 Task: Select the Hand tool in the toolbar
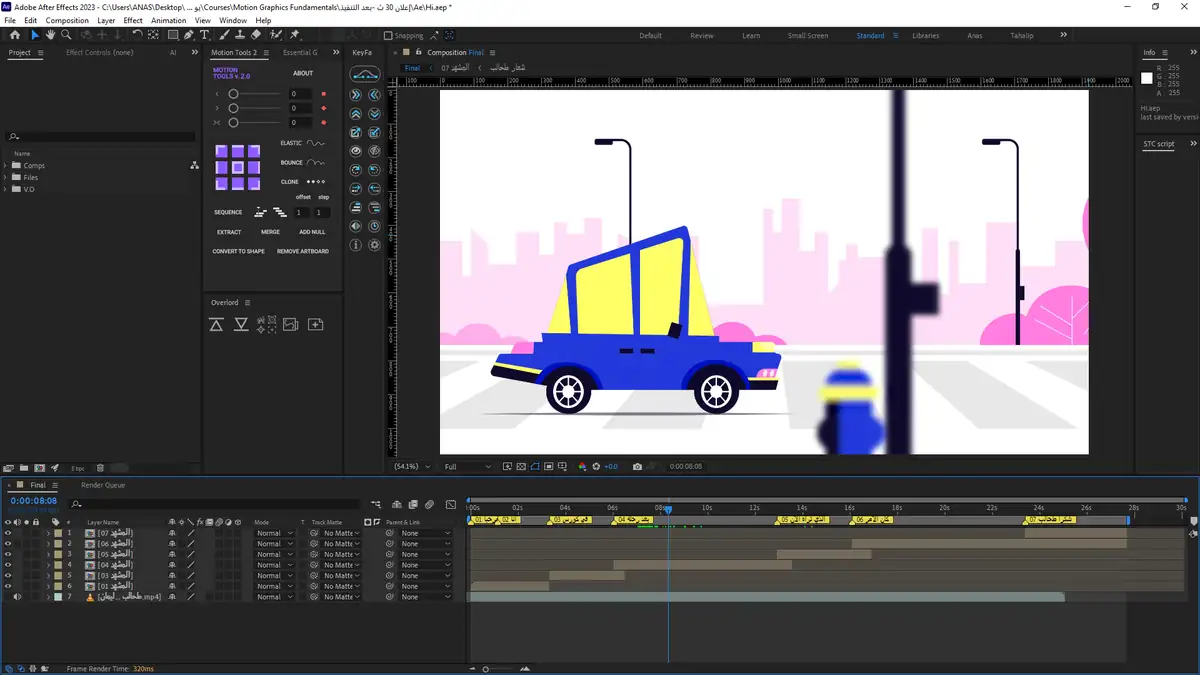click(x=52, y=35)
